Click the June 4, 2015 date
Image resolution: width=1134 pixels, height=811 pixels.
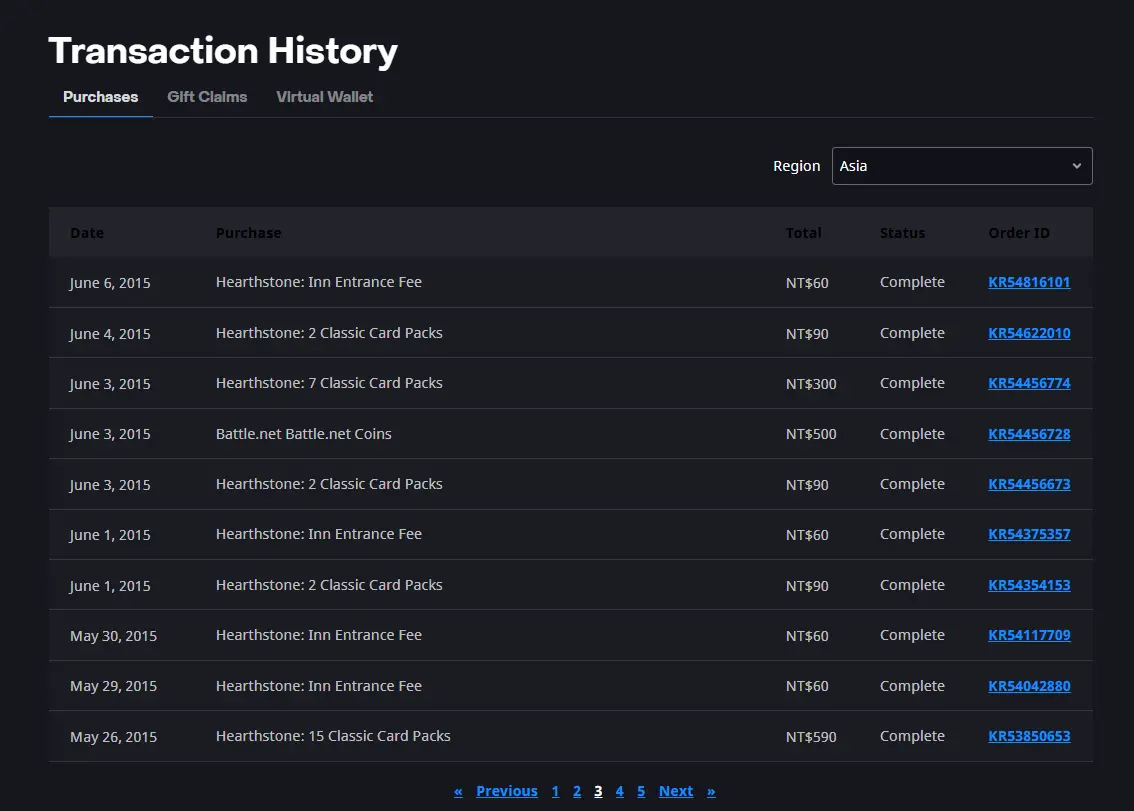110,334
